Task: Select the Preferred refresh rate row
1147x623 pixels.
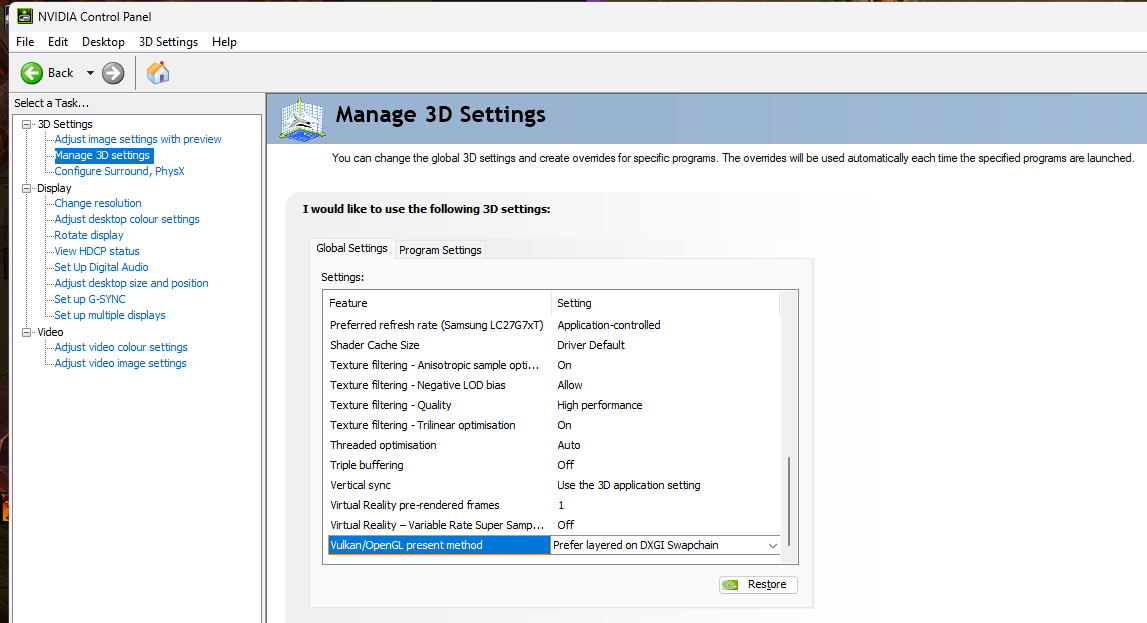Action: pos(554,325)
